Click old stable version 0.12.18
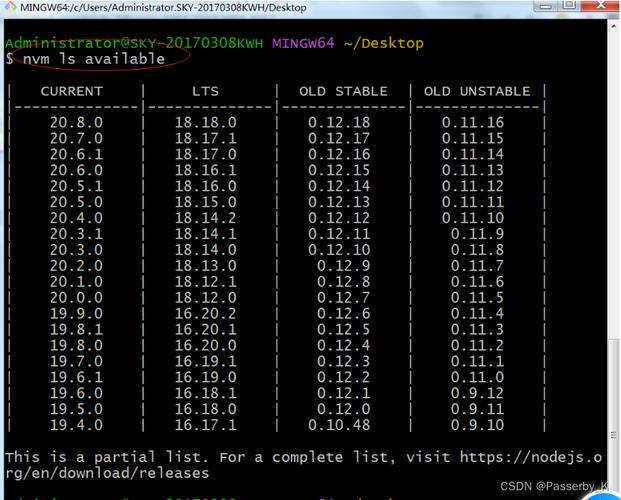Viewport: 621px width, 500px height. tap(339, 122)
